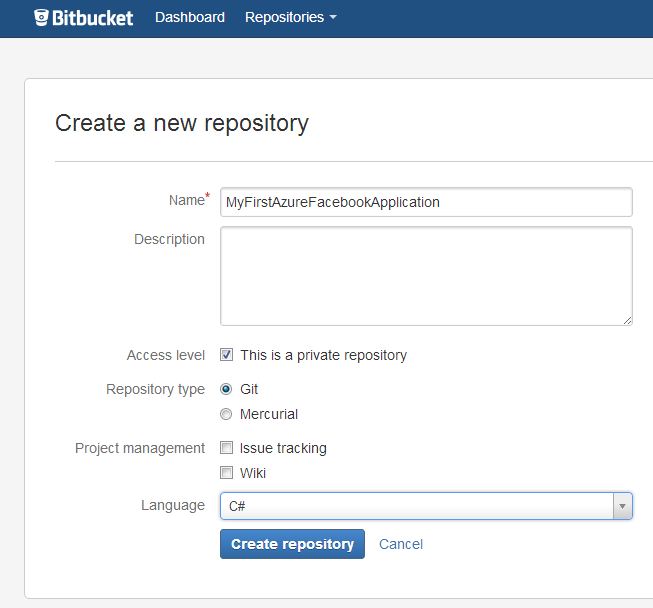This screenshot has width=653, height=608.
Task: Enable the Issue tracking checkbox
Action: (227, 448)
